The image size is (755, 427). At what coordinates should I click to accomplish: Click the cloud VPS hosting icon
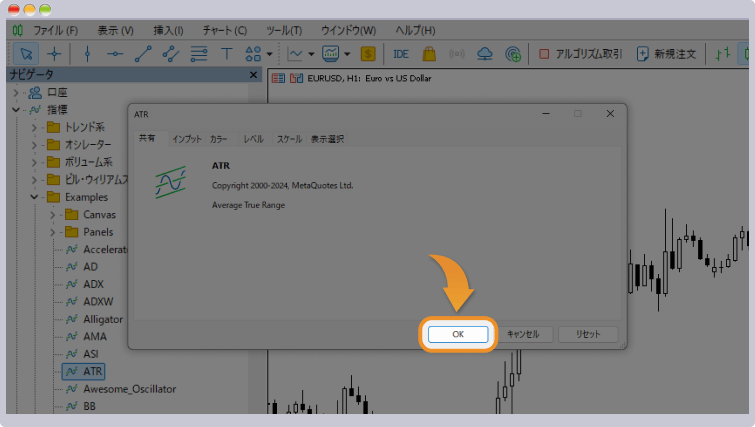tap(485, 54)
